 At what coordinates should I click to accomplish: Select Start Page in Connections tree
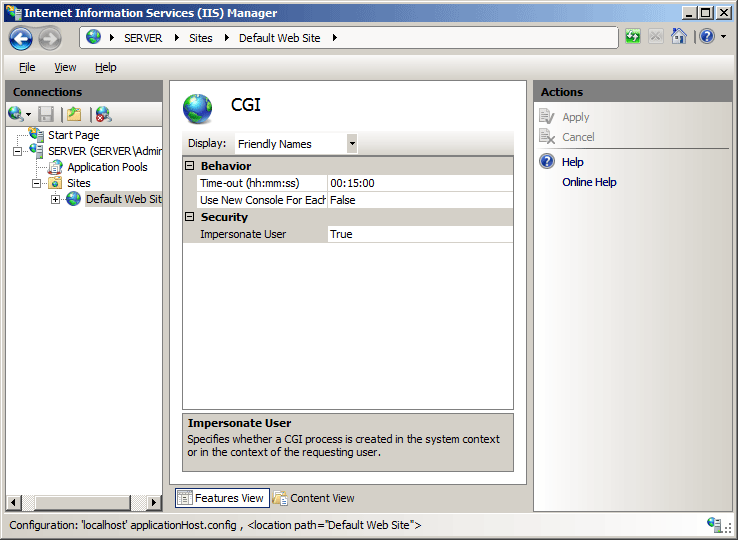click(x=73, y=135)
